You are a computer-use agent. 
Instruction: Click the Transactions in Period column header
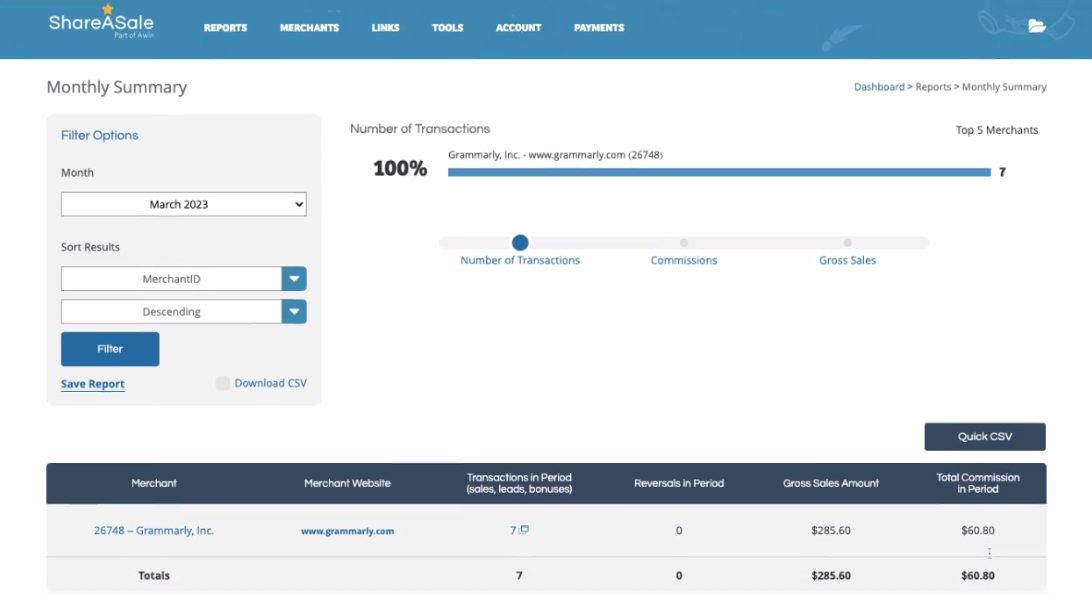(x=519, y=483)
